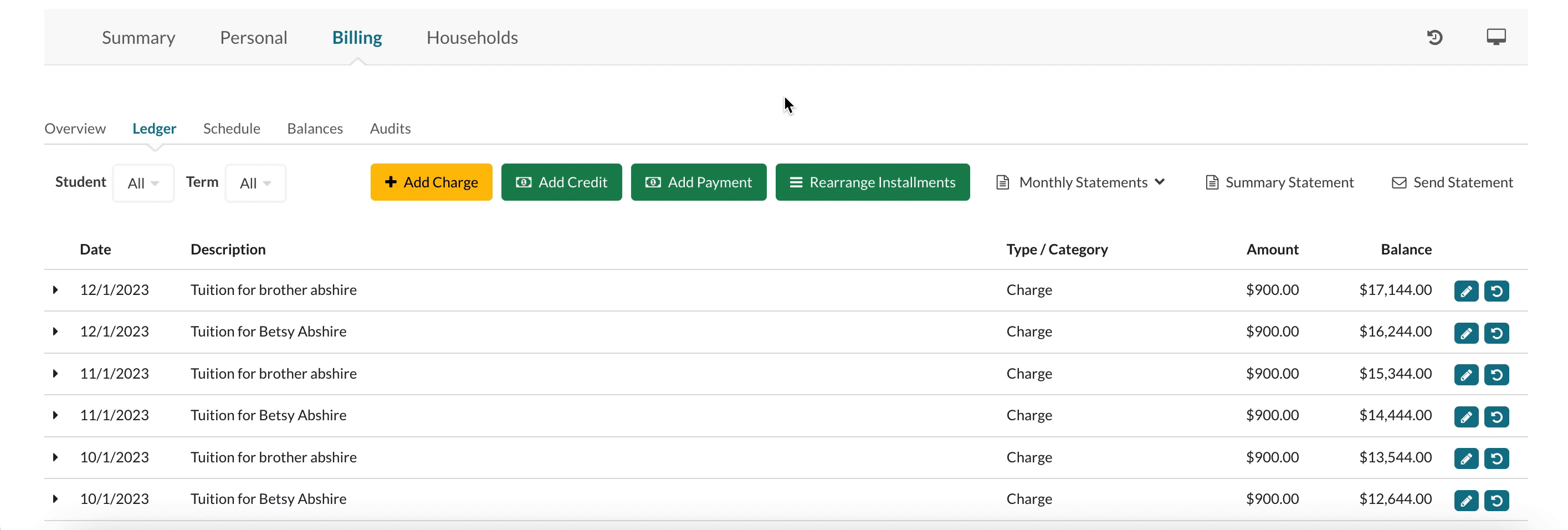Click the Add Charge button

pos(431,182)
